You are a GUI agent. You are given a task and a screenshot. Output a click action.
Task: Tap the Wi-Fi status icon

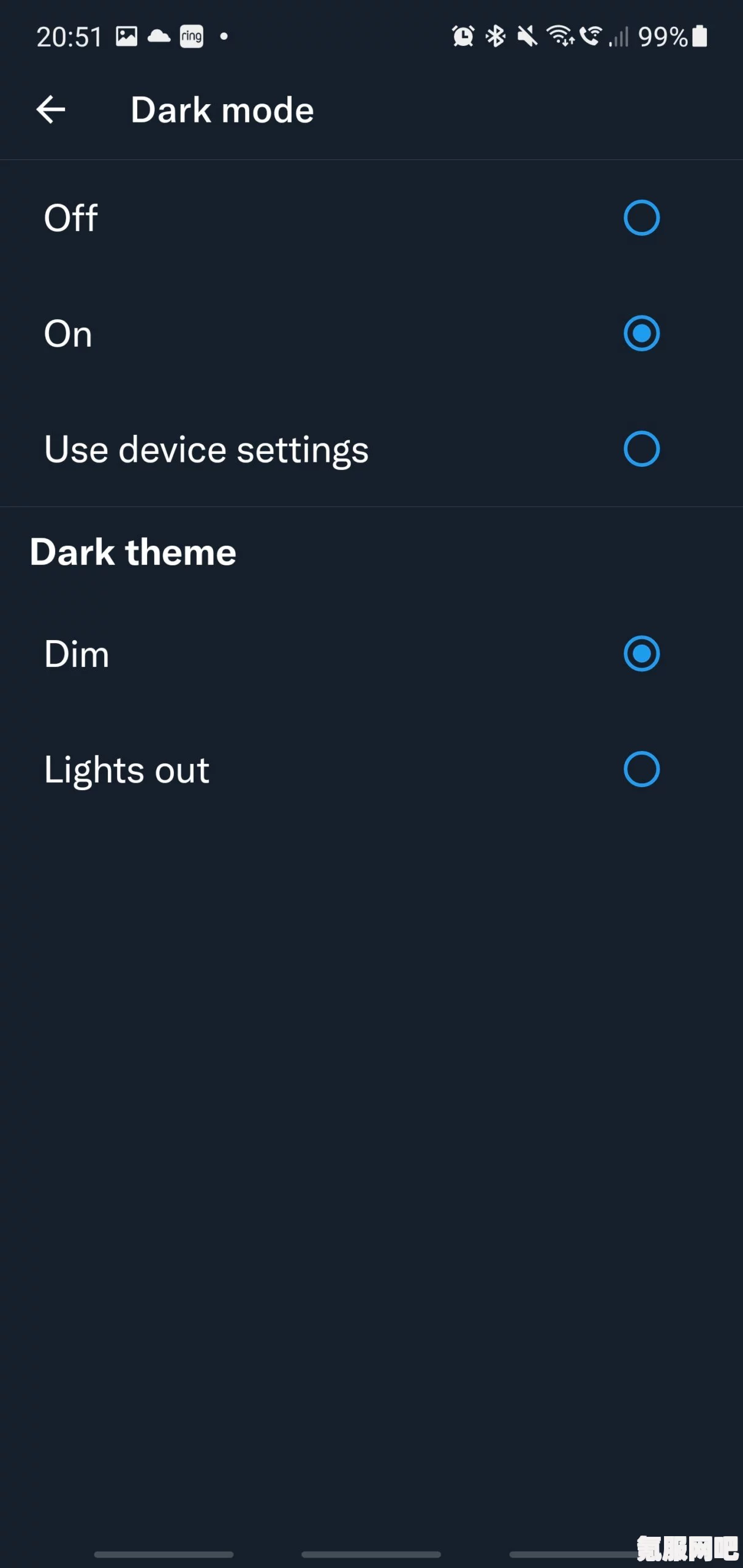coord(560,36)
